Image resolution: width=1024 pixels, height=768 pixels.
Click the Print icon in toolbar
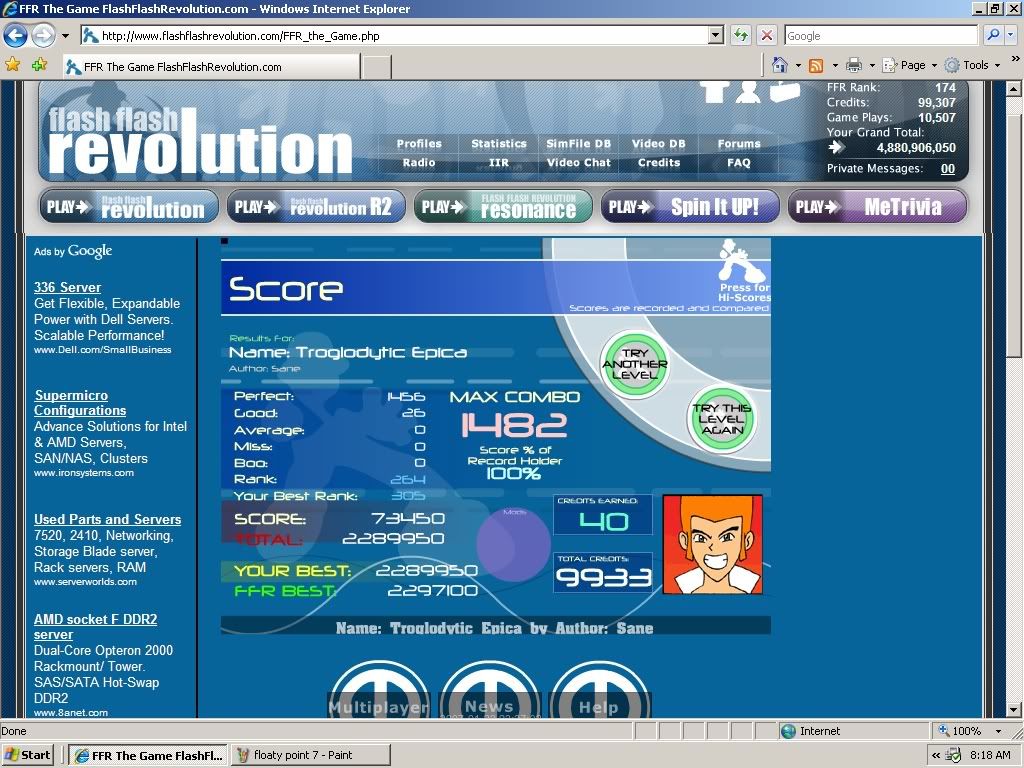click(x=854, y=65)
